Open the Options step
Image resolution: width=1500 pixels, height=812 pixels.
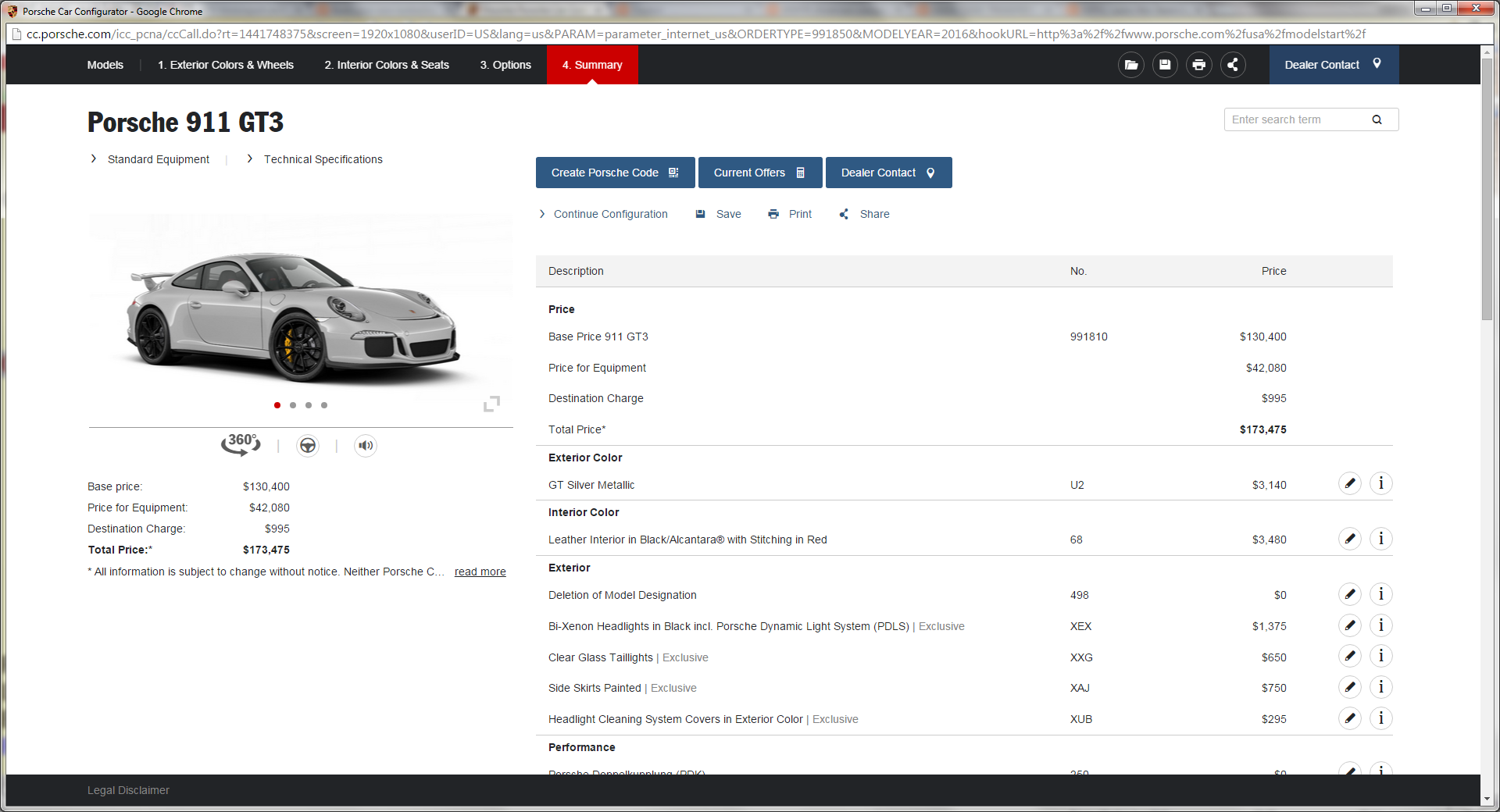505,65
